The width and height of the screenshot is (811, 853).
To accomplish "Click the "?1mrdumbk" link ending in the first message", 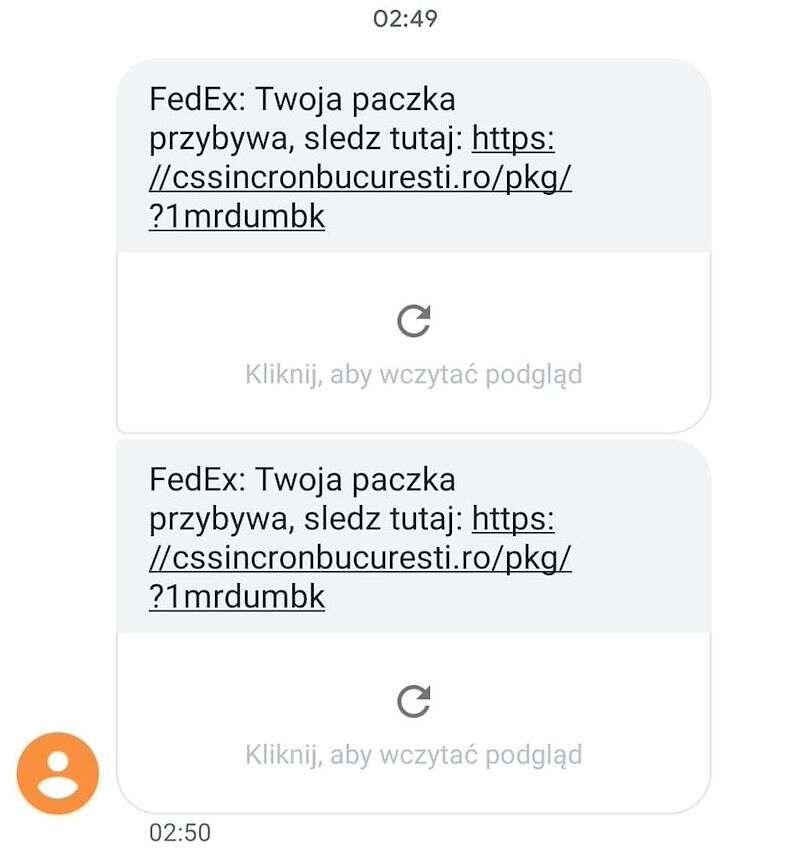I will pos(237,217).
